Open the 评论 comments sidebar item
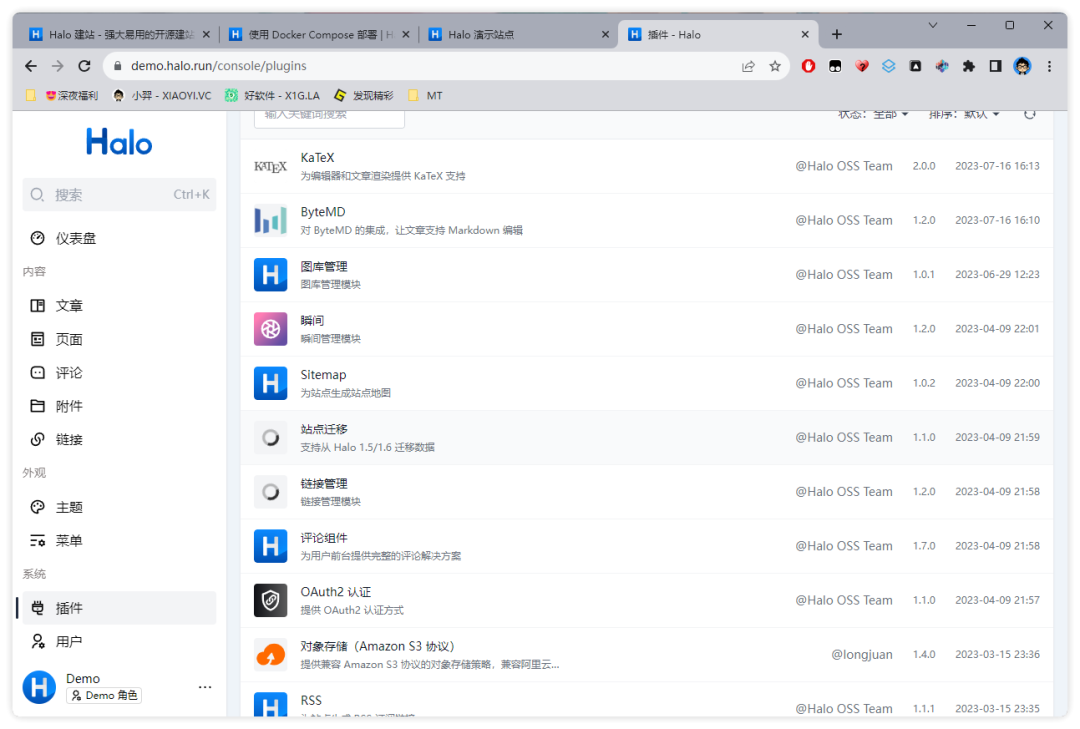The height and width of the screenshot is (729, 1080). 118,373
